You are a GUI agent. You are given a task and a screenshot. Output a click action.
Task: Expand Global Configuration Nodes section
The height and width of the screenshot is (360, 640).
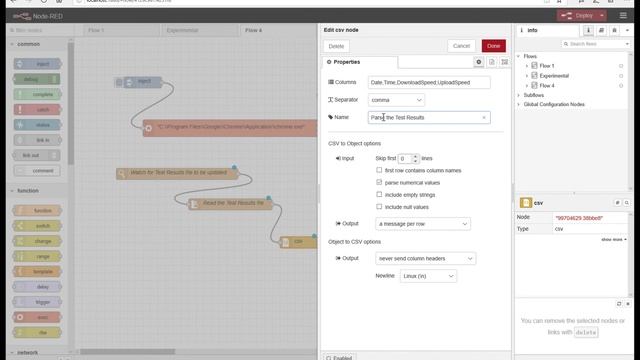(519, 104)
